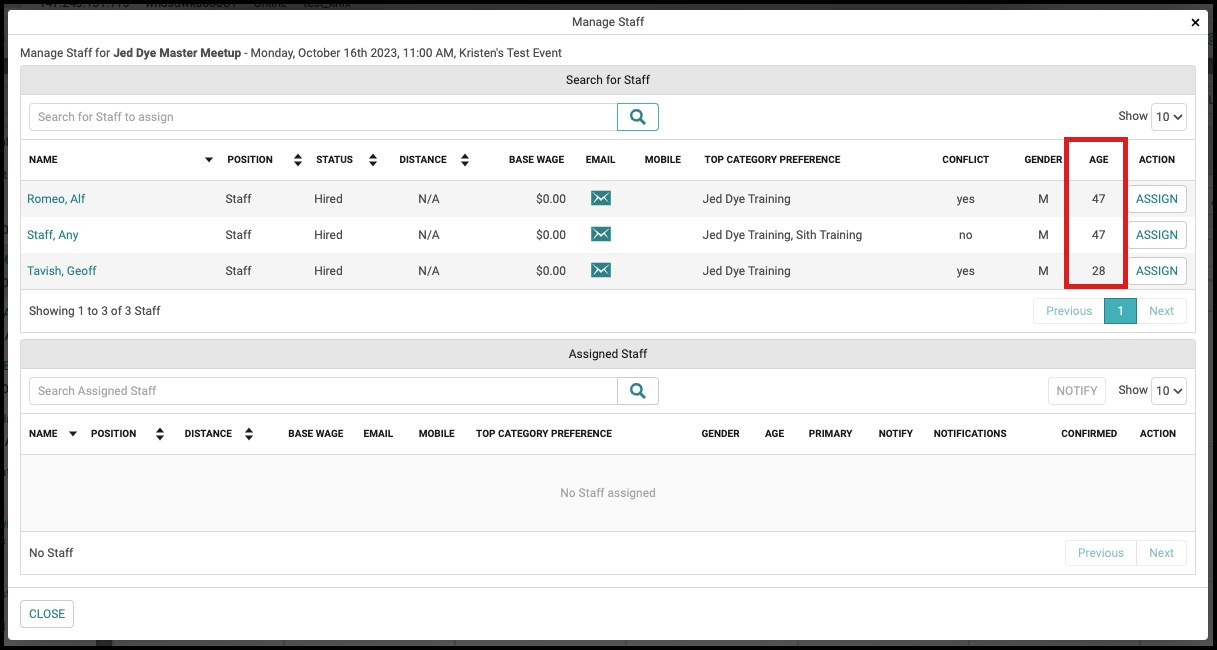Screen dimensions: 1217x650
Task: Click the Confirmed column header
Action: (1089, 434)
